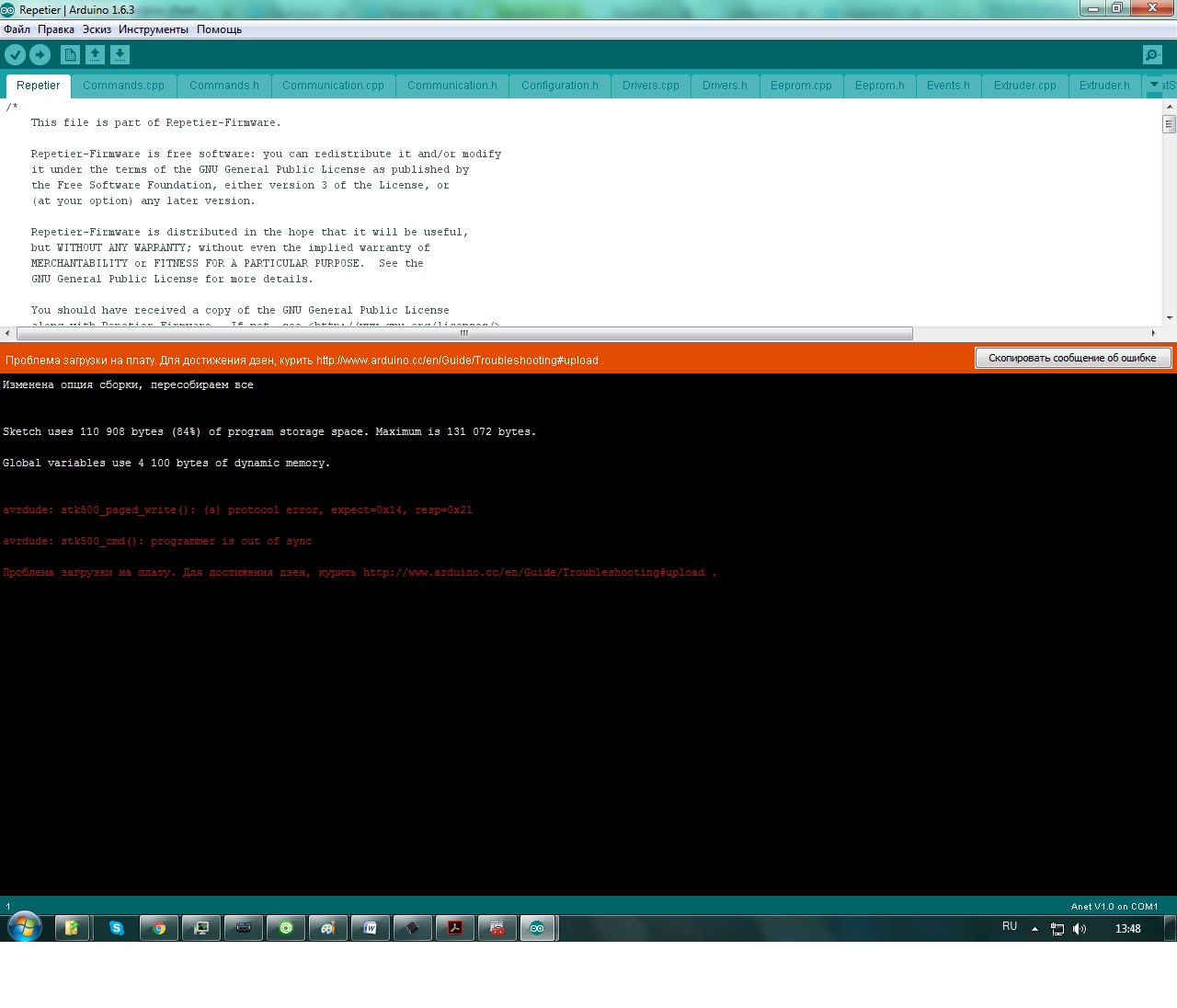
Task: Open the sketch tabs dropdown arrow
Action: [1154, 85]
